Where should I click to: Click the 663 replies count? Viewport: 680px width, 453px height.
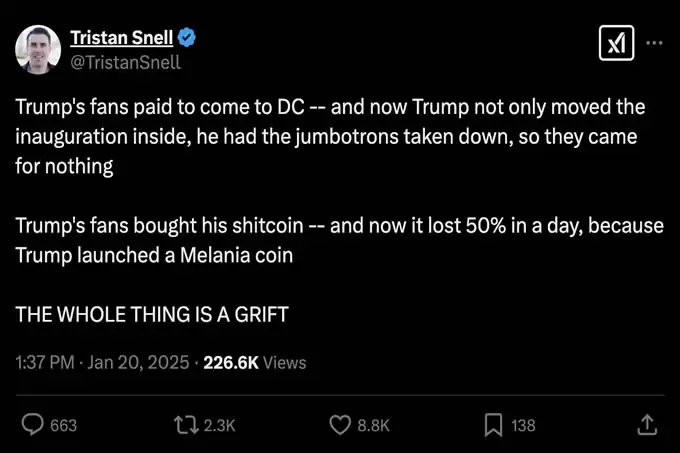(x=63, y=425)
